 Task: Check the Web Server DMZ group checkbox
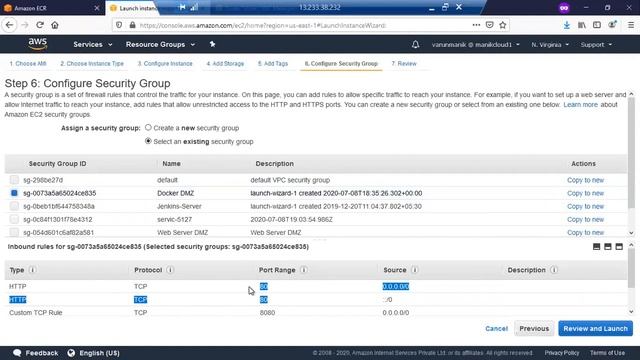[x=14, y=232]
